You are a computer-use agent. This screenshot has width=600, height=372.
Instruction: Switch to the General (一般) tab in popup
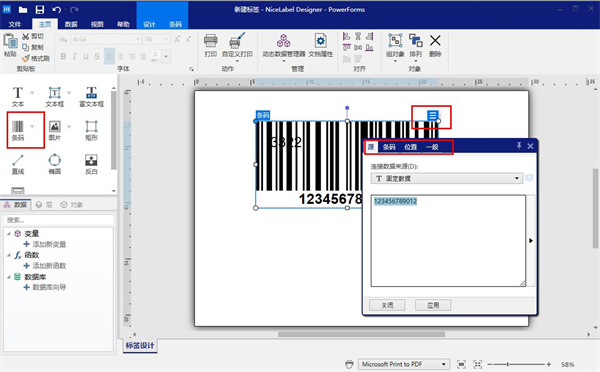point(432,147)
